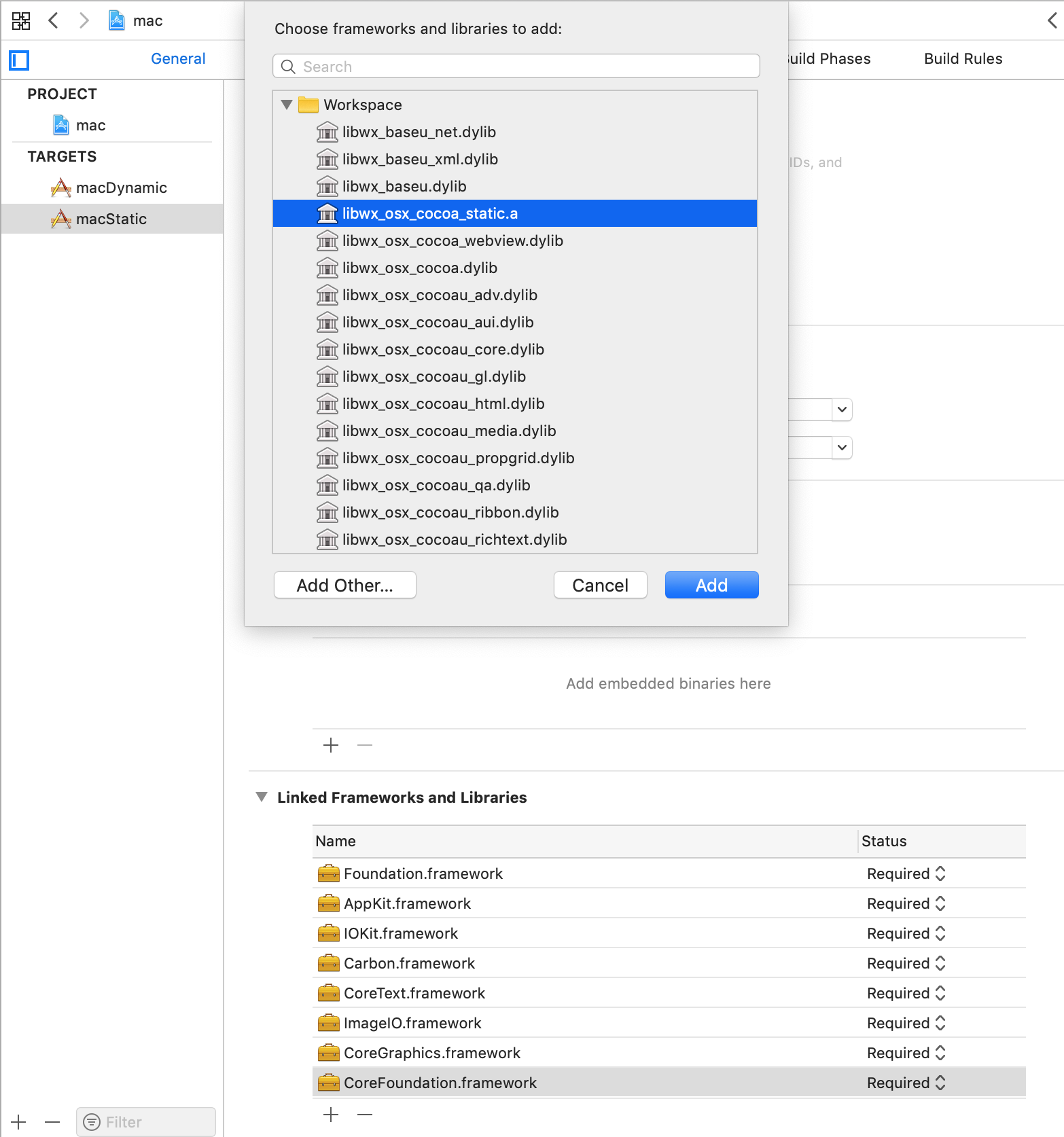Switch to Build Rules tab
1064x1137 pixels.
[963, 59]
